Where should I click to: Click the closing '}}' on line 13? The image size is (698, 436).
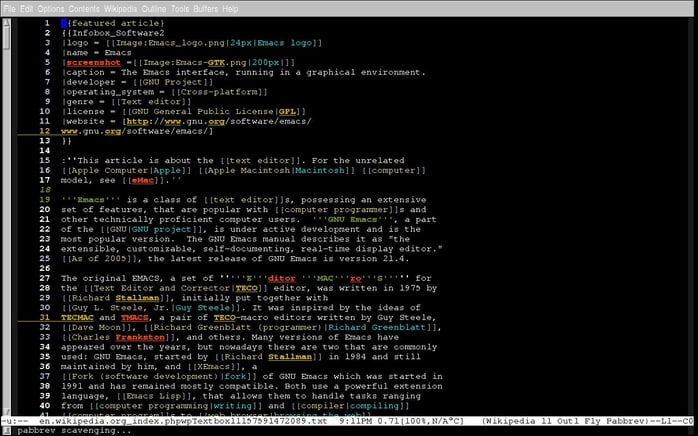click(66, 141)
